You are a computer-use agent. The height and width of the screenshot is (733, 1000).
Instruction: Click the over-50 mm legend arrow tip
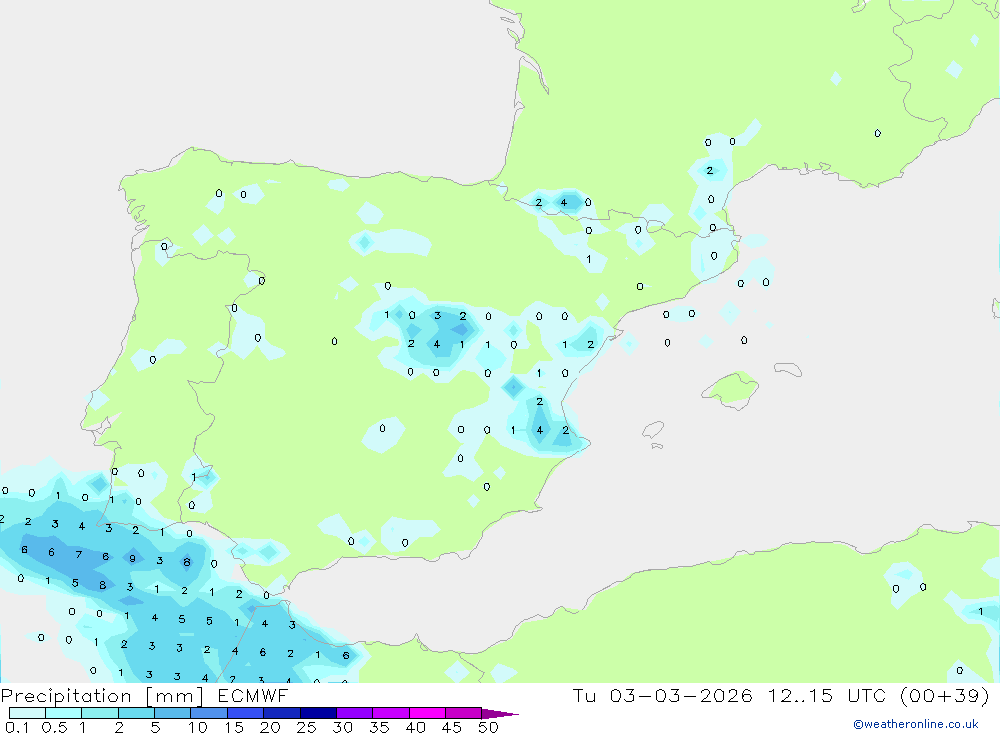coord(500,714)
